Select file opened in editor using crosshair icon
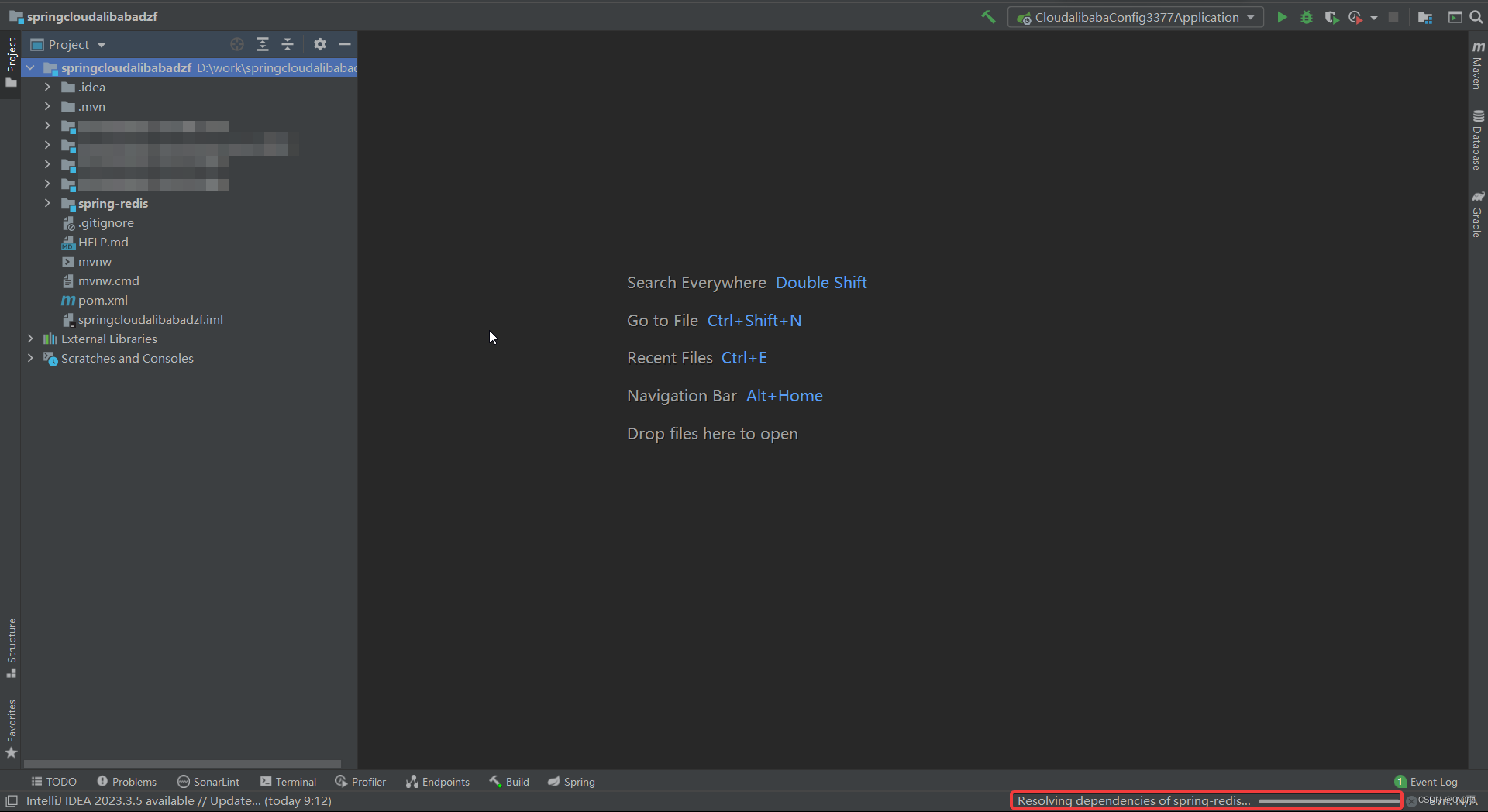Screen dimensions: 1488x812 (236, 44)
